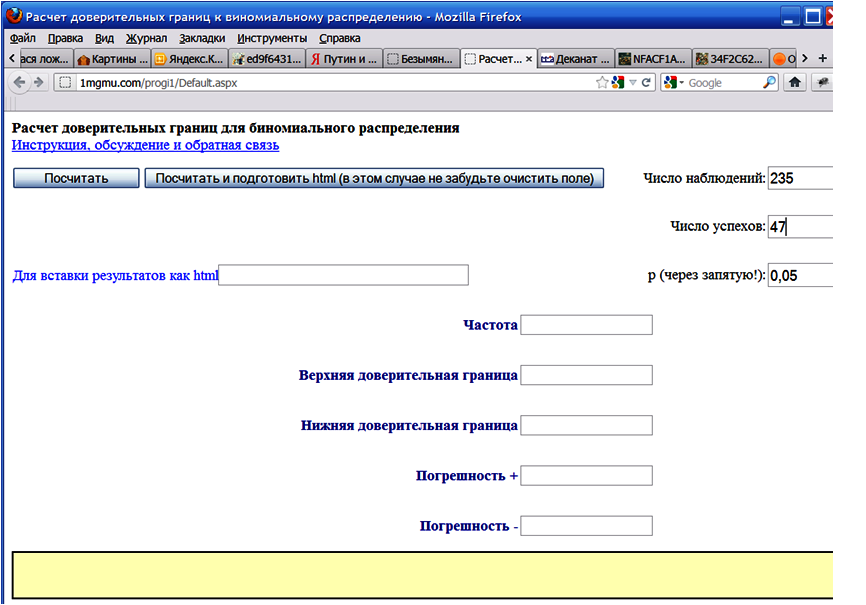
Task: Click the Firefox logo in the title bar
Action: point(14,15)
